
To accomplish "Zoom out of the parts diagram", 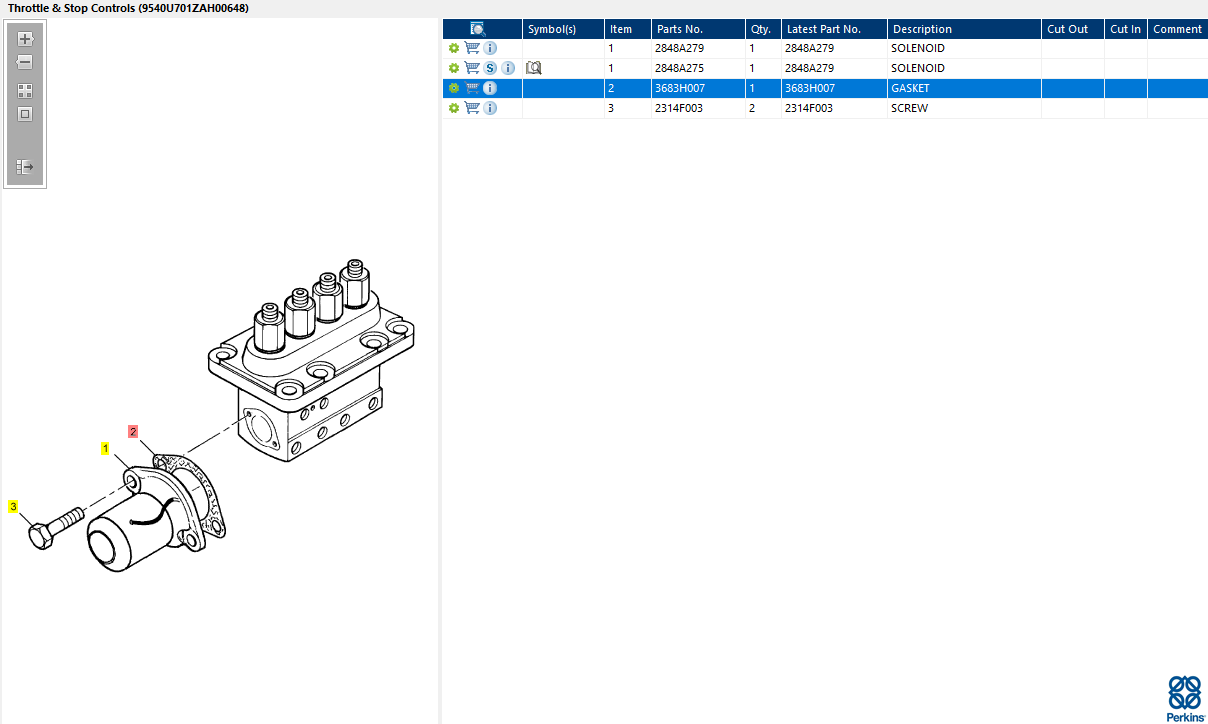I will (26, 62).
